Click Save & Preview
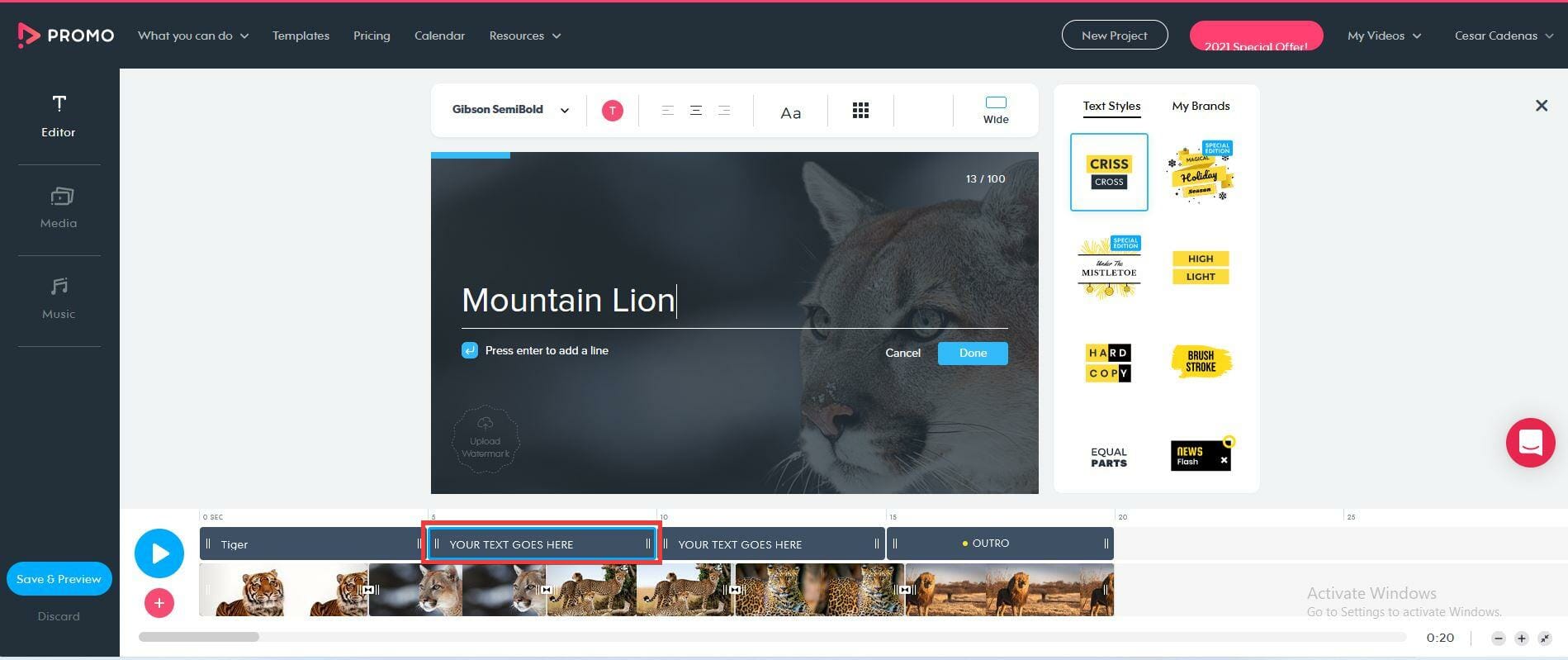The height and width of the screenshot is (660, 1568). tap(59, 579)
